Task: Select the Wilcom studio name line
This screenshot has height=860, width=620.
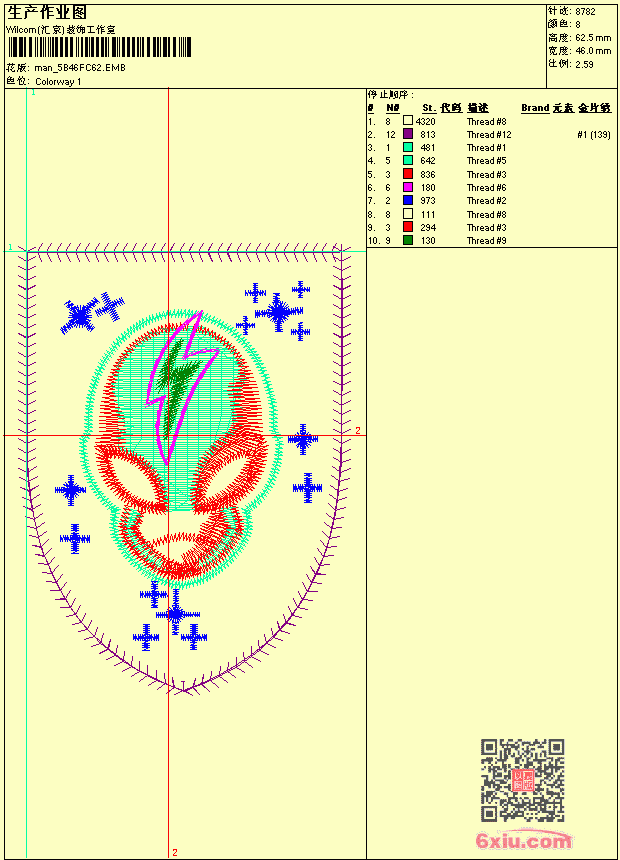Action: pyautogui.click(x=61, y=30)
